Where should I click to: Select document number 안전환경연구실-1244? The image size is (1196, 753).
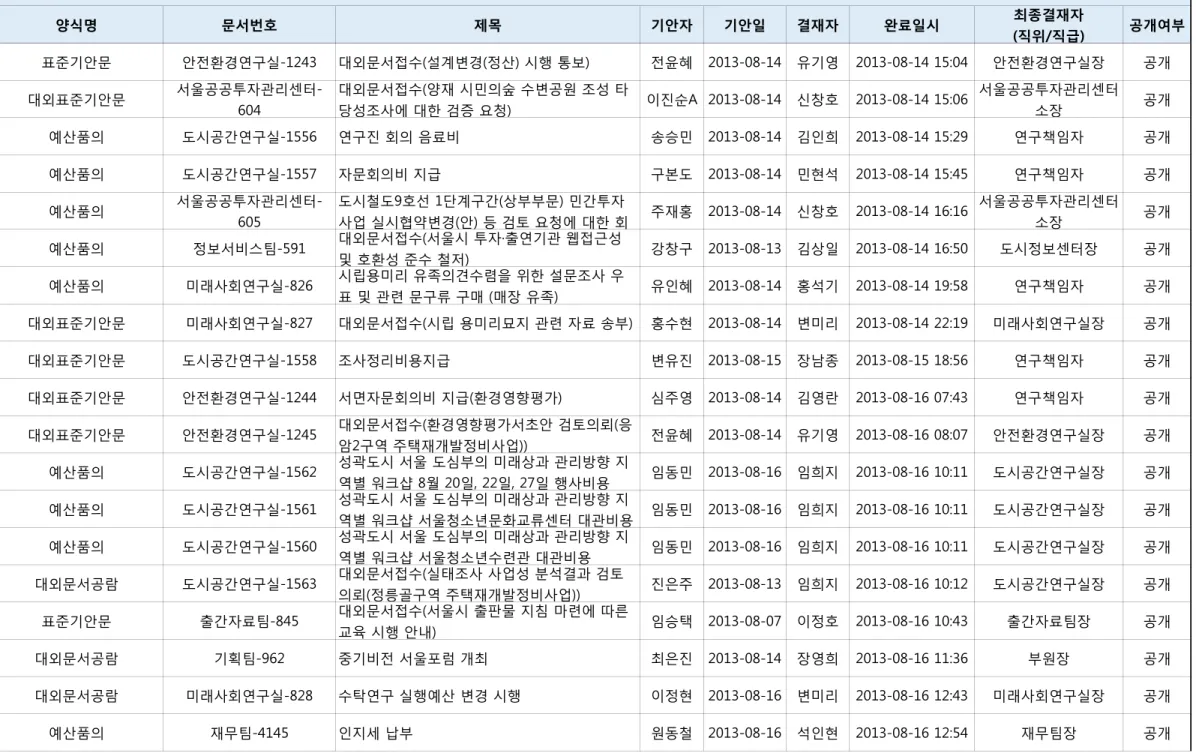point(249,398)
